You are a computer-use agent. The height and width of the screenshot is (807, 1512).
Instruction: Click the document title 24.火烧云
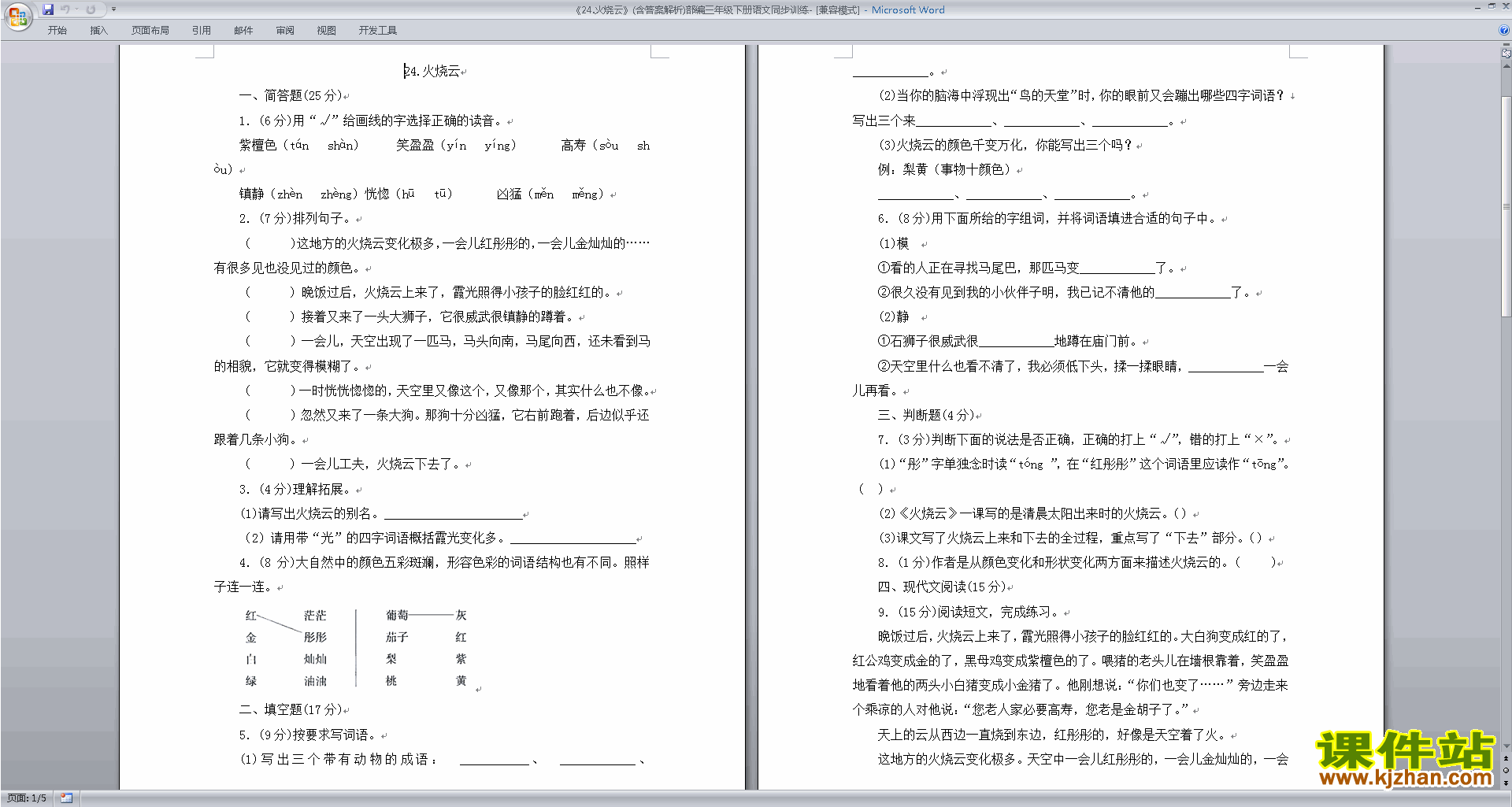(x=432, y=71)
